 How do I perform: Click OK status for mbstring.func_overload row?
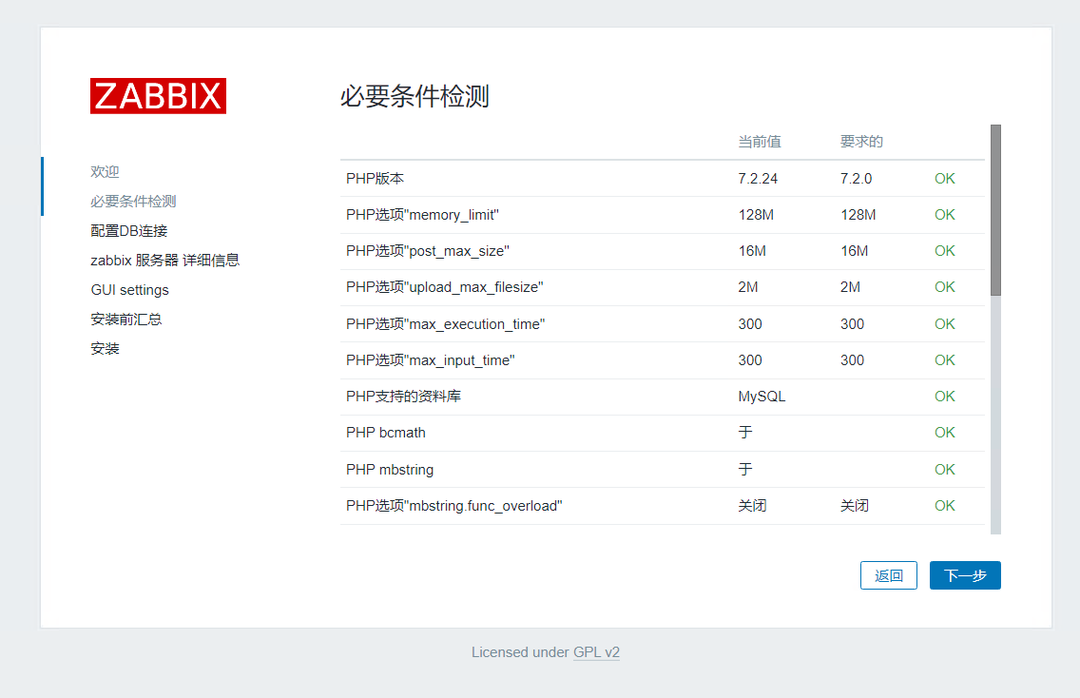tap(944, 506)
